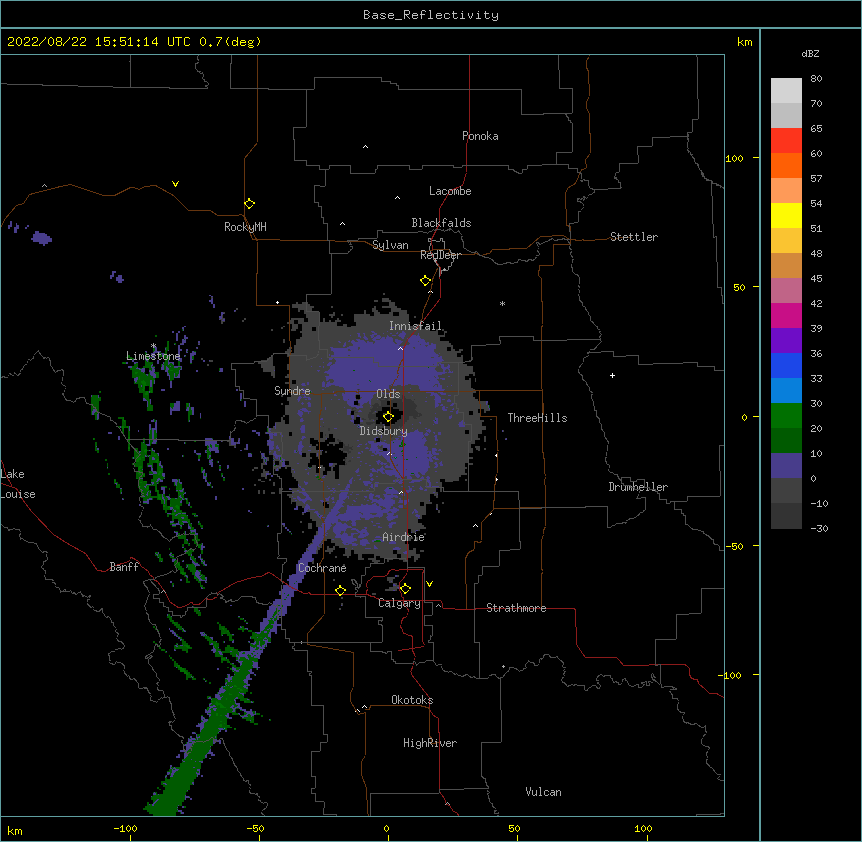The width and height of the screenshot is (862, 842).
Task: Click the yellow radar site marker near Olds
Action: [x=388, y=417]
